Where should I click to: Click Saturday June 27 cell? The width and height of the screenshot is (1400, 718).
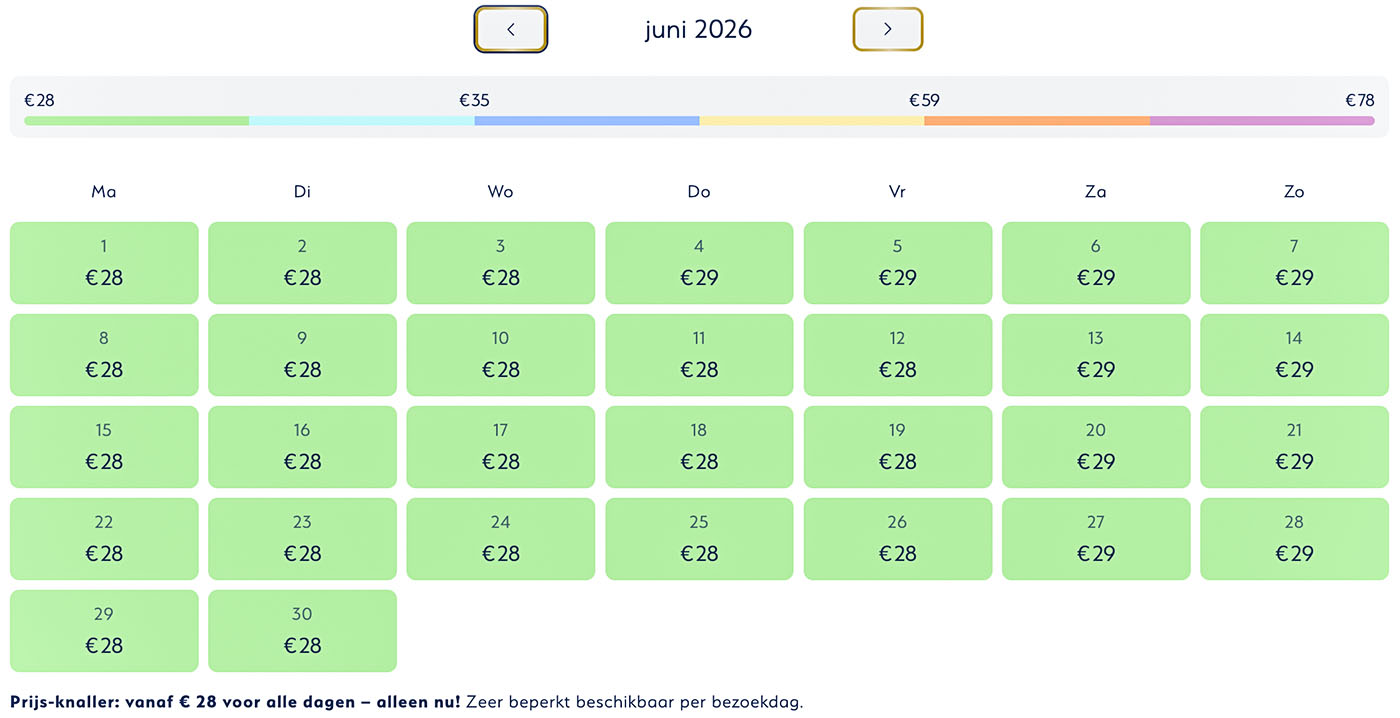point(1096,539)
